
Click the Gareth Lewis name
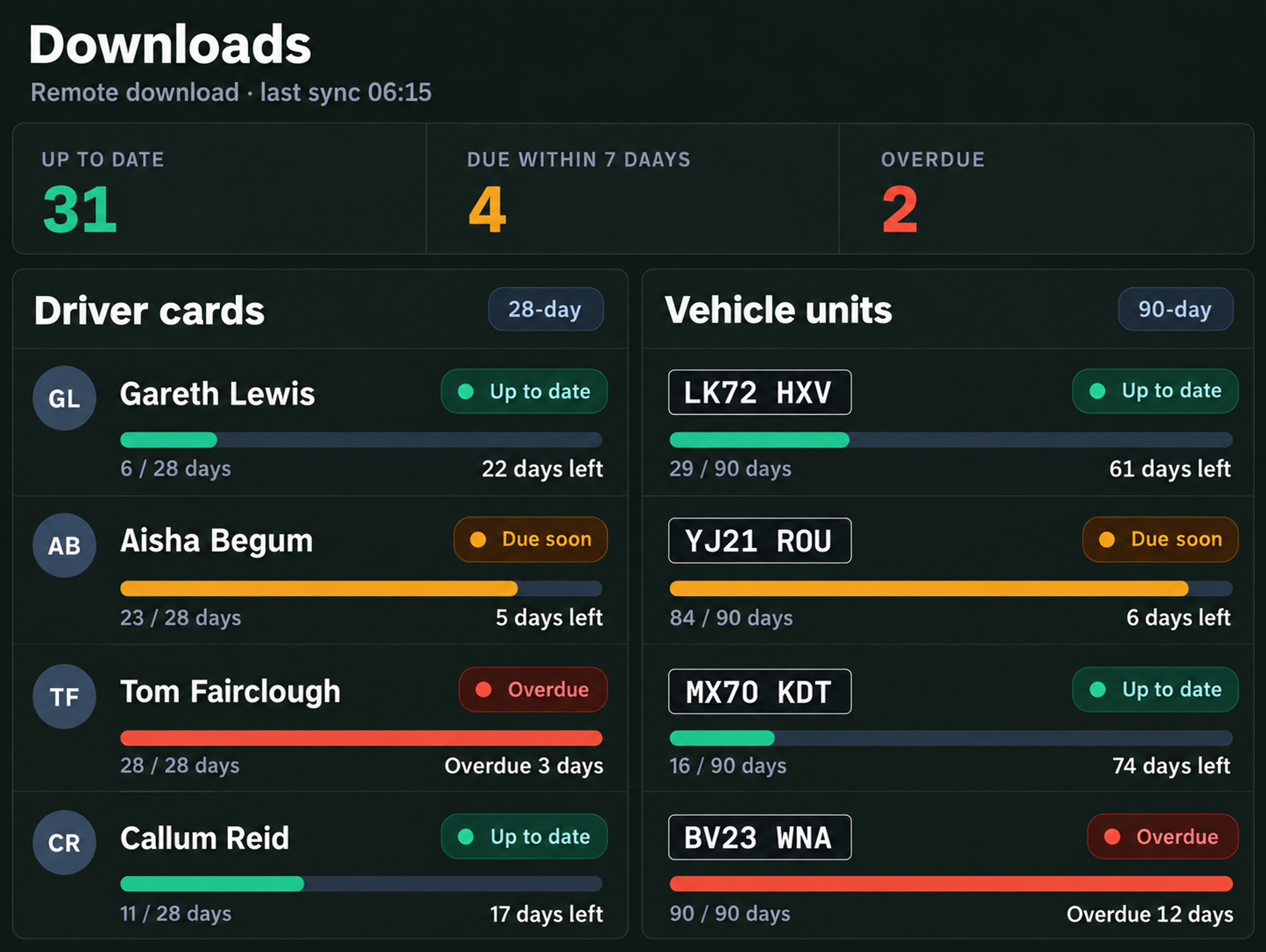coord(218,393)
